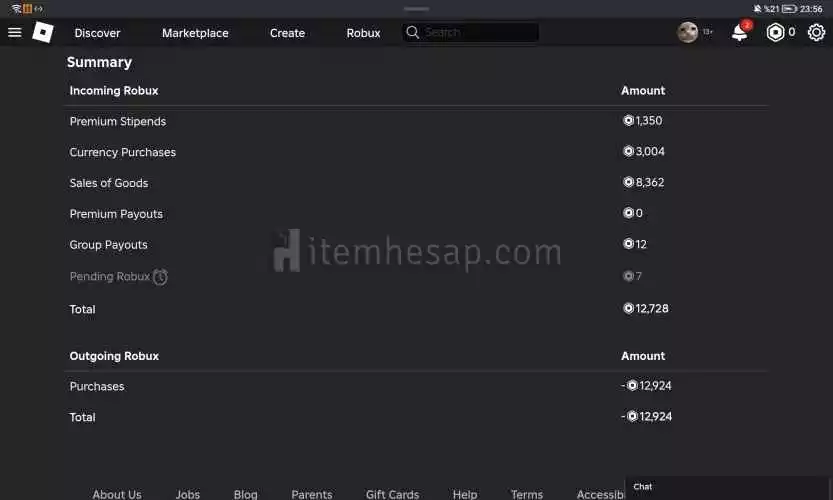Open the Create page

pos(287,33)
